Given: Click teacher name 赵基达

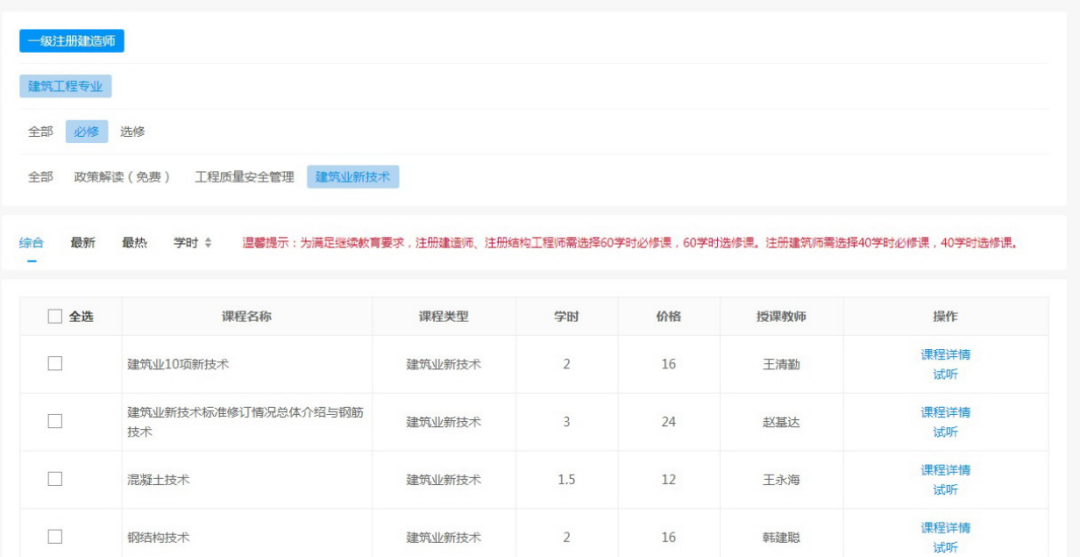Looking at the screenshot, I should tap(781, 422).
